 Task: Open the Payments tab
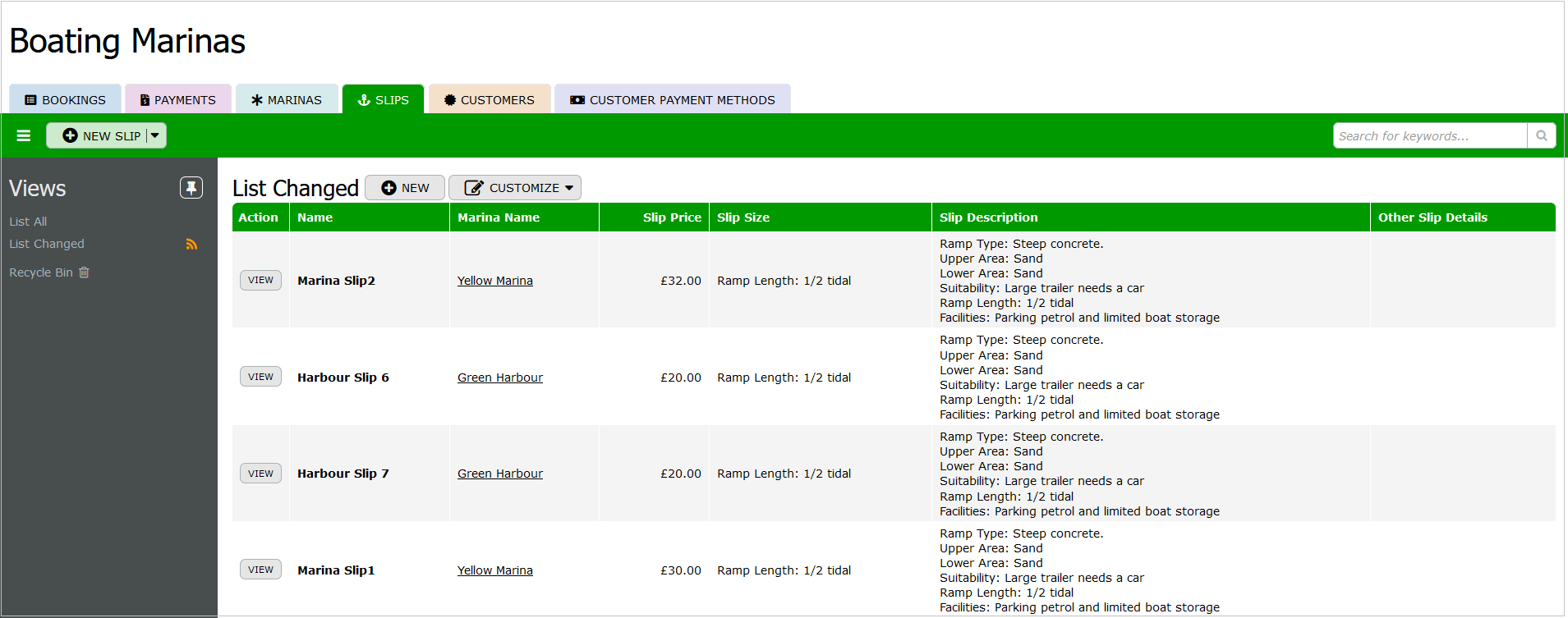pyautogui.click(x=178, y=100)
